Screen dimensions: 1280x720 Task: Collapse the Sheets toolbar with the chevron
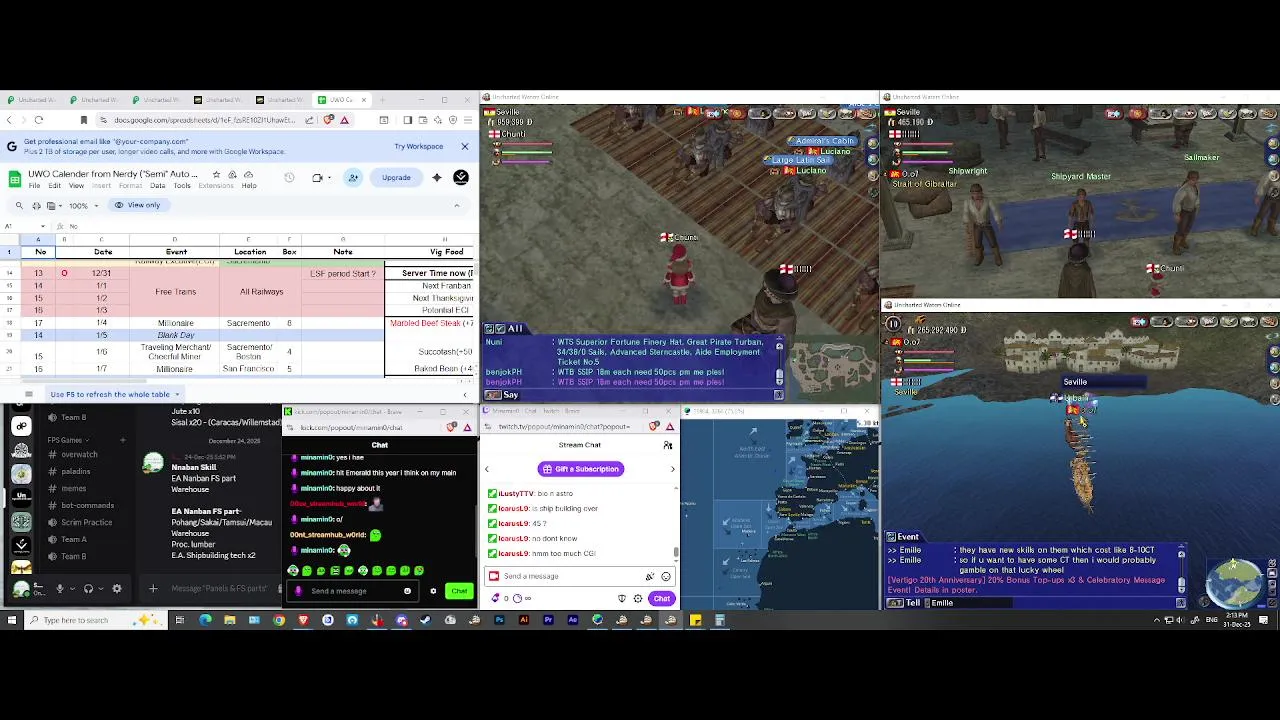457,205
